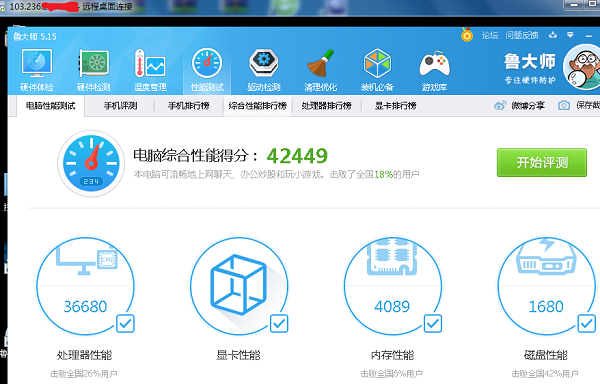Open the 论坛 forum link
Viewport: 600px width, 384px height.
pyautogui.click(x=490, y=35)
